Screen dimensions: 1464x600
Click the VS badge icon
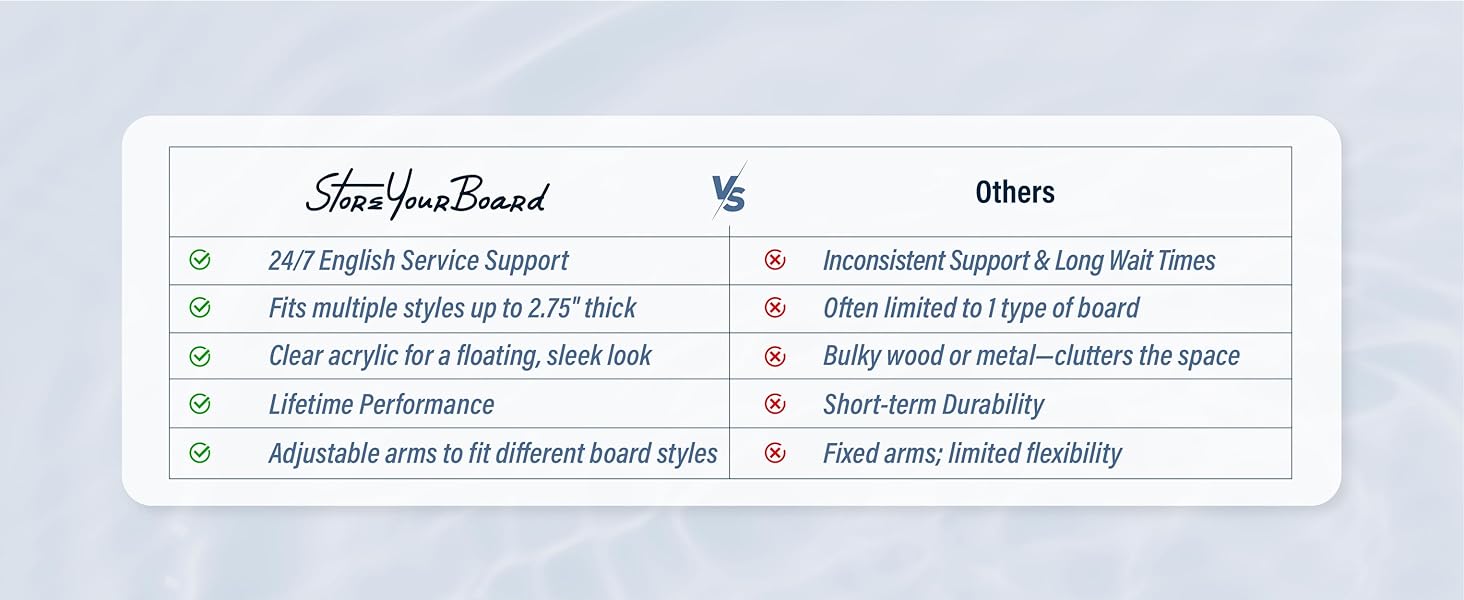coord(729,192)
